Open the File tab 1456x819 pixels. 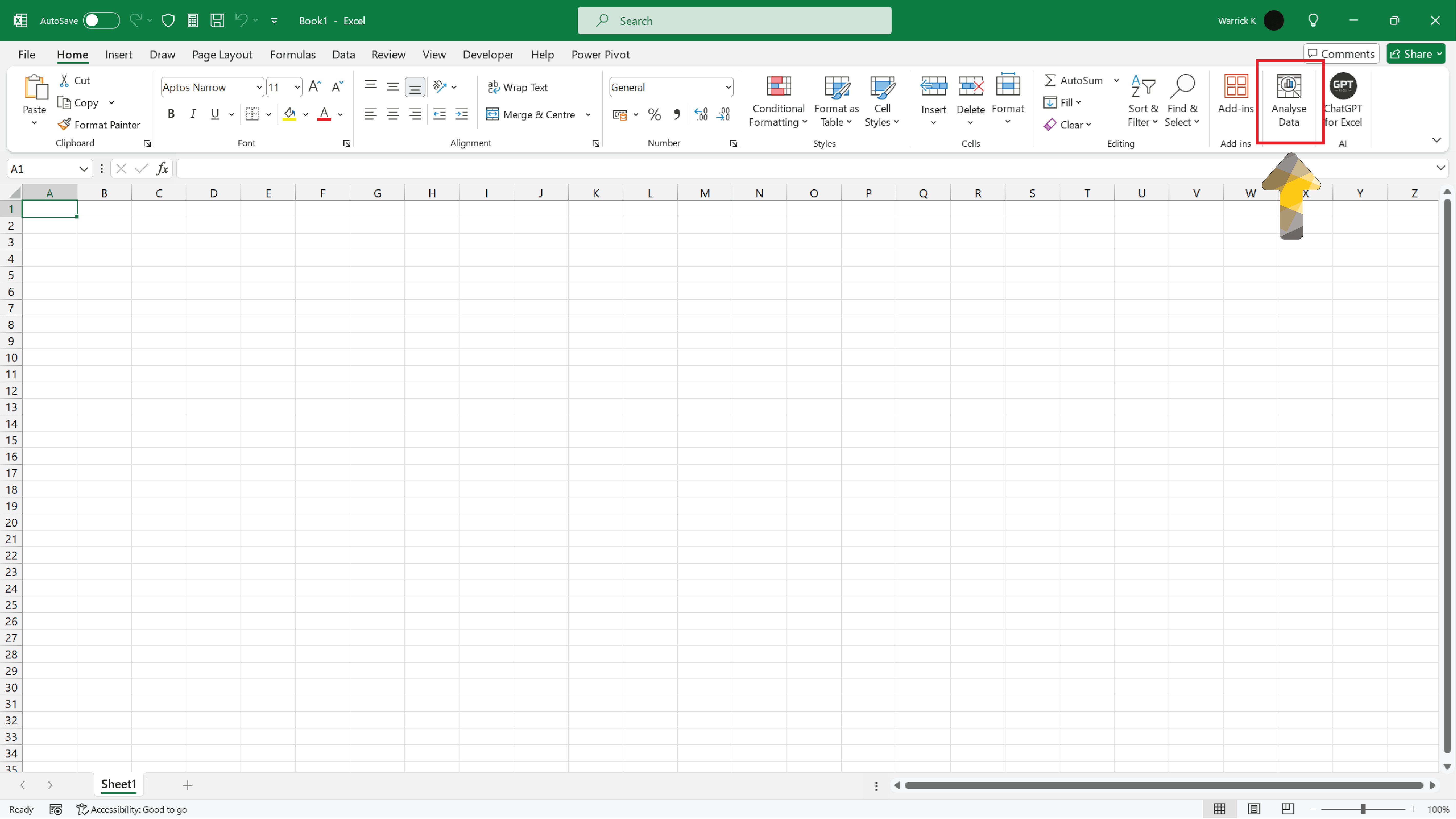click(27, 54)
